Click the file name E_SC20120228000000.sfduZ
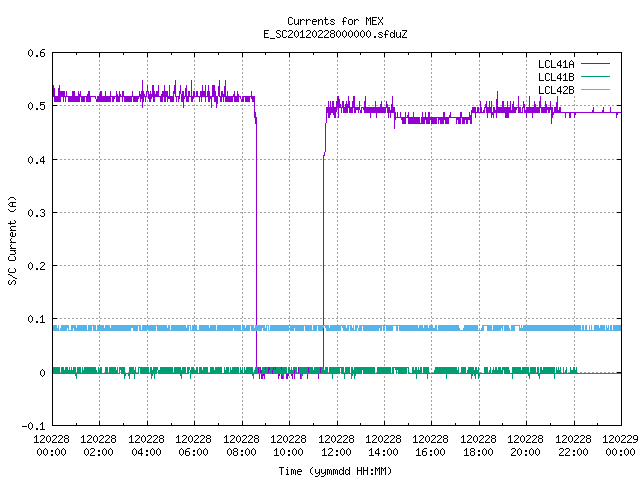The height and width of the screenshot is (480, 640). click(335, 34)
